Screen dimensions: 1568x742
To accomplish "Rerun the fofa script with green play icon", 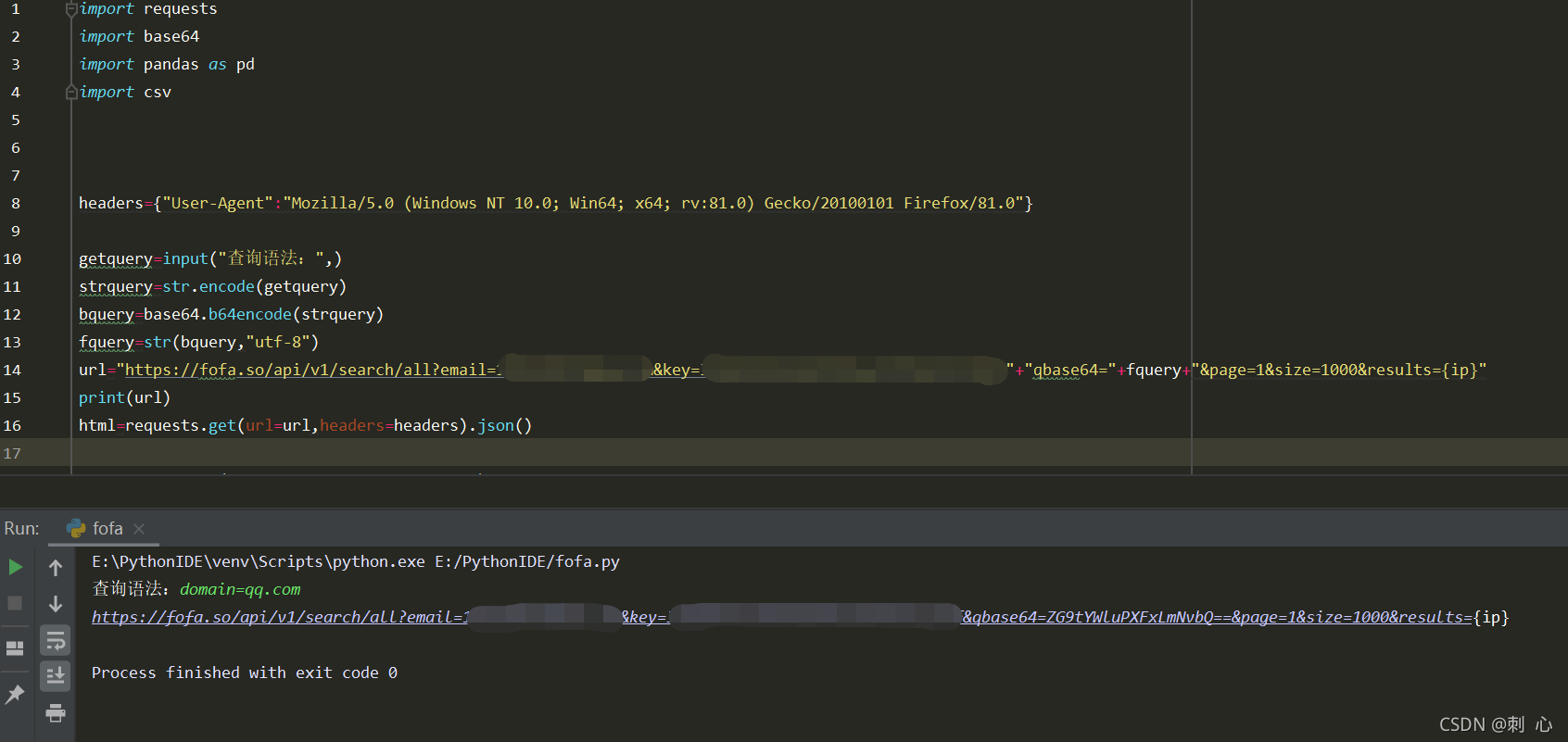I will (15, 566).
